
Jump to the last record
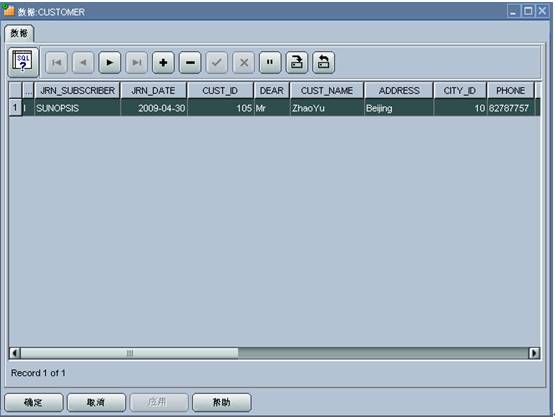click(136, 63)
